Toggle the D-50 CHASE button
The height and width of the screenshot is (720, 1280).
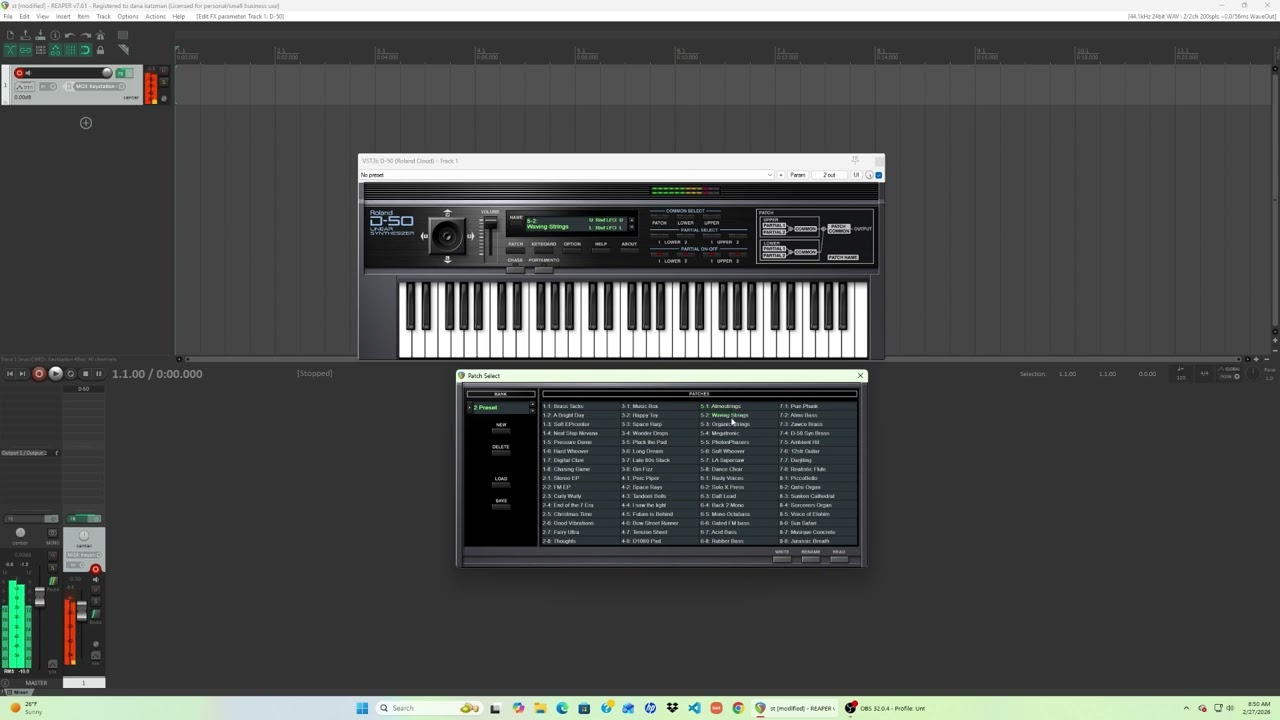pyautogui.click(x=515, y=269)
